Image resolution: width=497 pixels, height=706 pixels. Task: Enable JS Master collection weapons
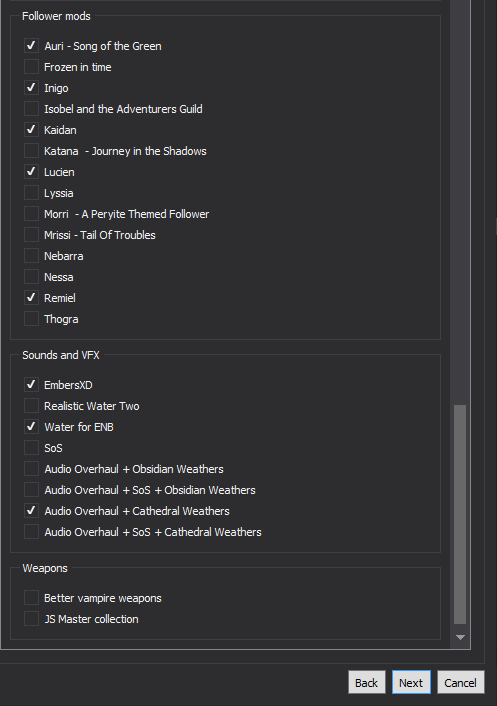click(x=31, y=619)
